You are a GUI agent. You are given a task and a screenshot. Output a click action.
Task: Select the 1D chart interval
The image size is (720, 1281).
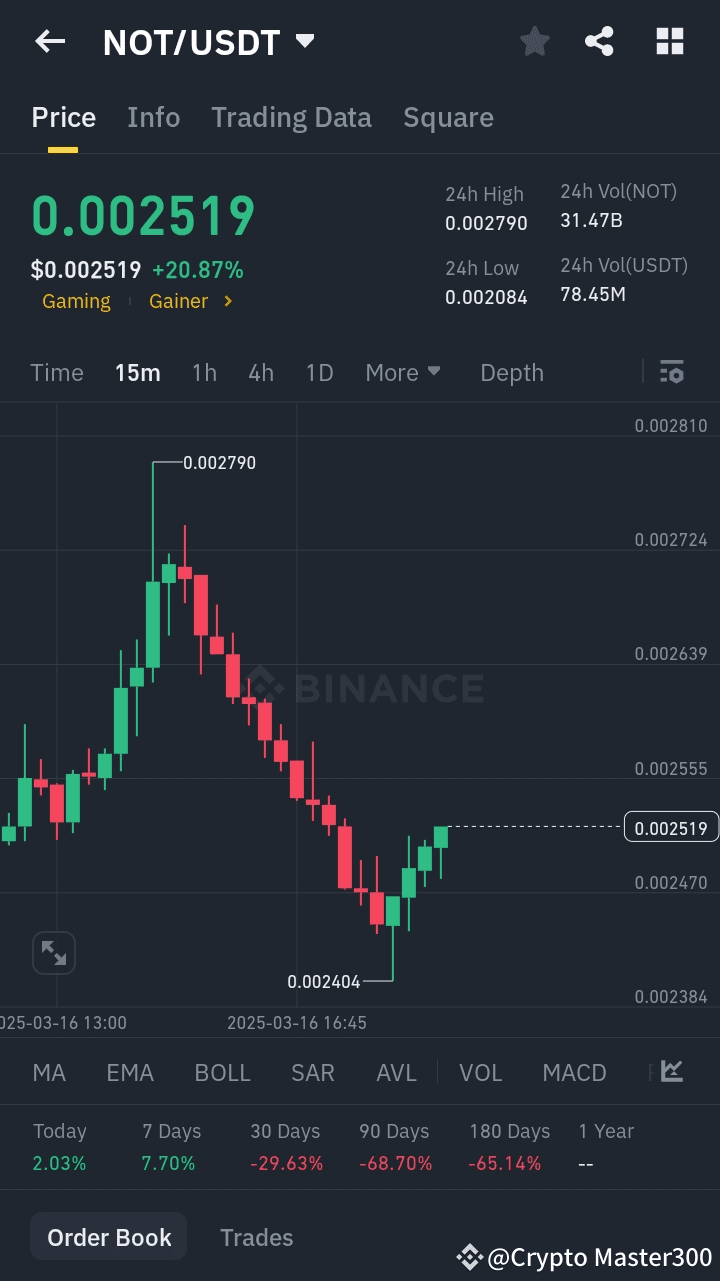[x=319, y=373]
